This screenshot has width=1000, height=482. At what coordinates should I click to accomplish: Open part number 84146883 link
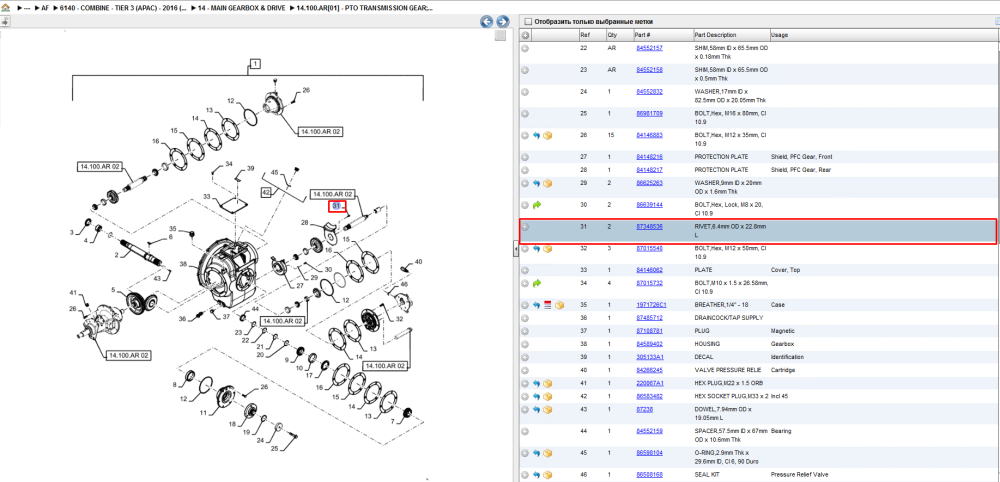(x=649, y=135)
